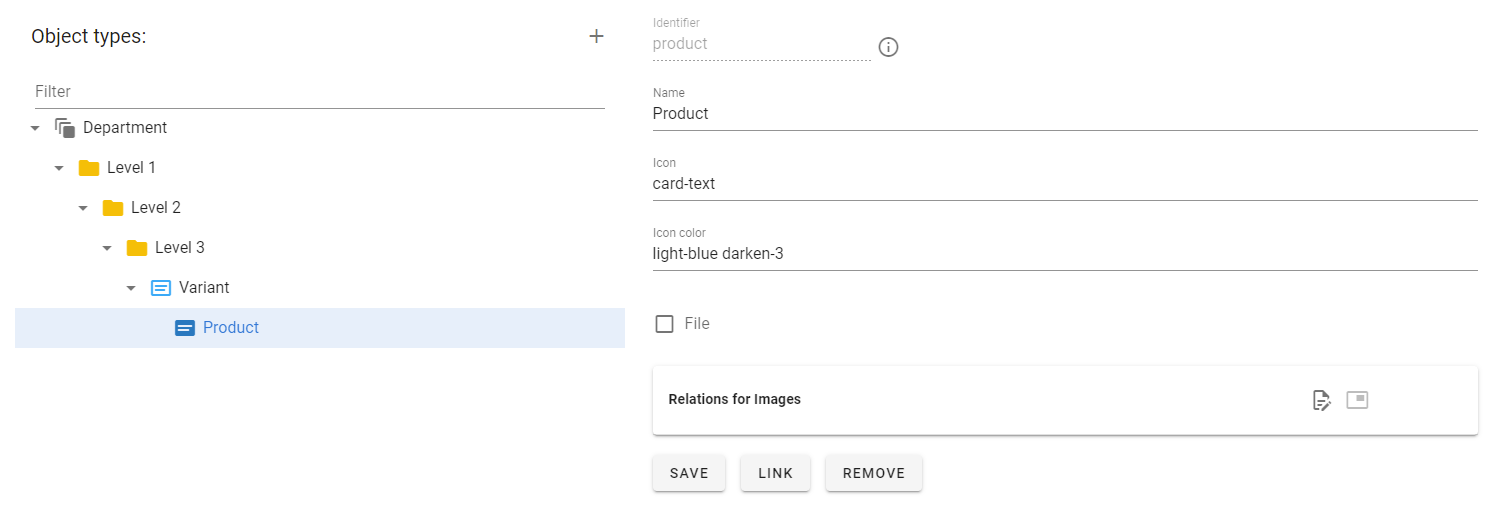The image size is (1496, 505).
Task: Select the Product tree item
Action: [x=320, y=328]
